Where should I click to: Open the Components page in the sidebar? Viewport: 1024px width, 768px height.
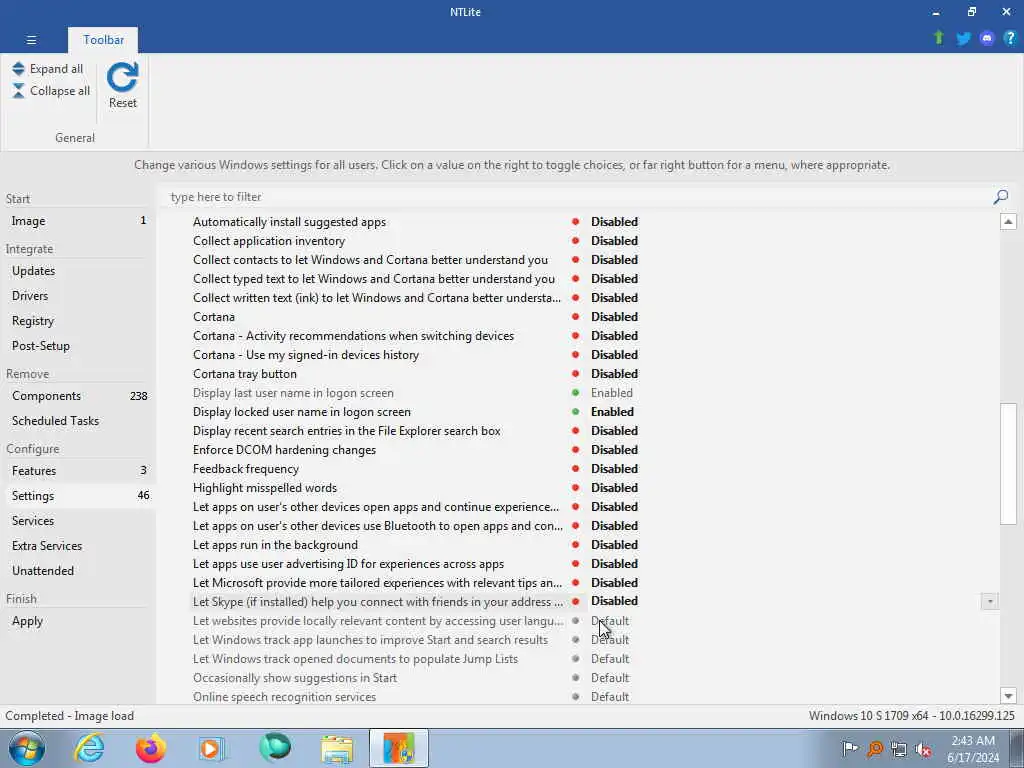(78, 396)
